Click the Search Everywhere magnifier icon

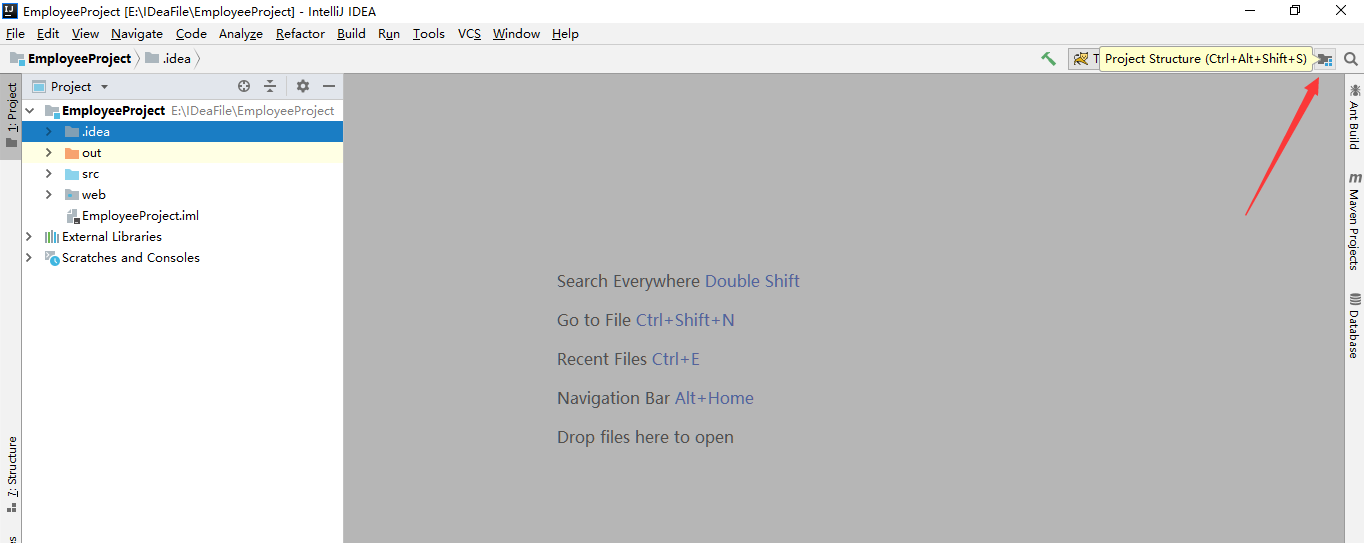pos(1351,59)
